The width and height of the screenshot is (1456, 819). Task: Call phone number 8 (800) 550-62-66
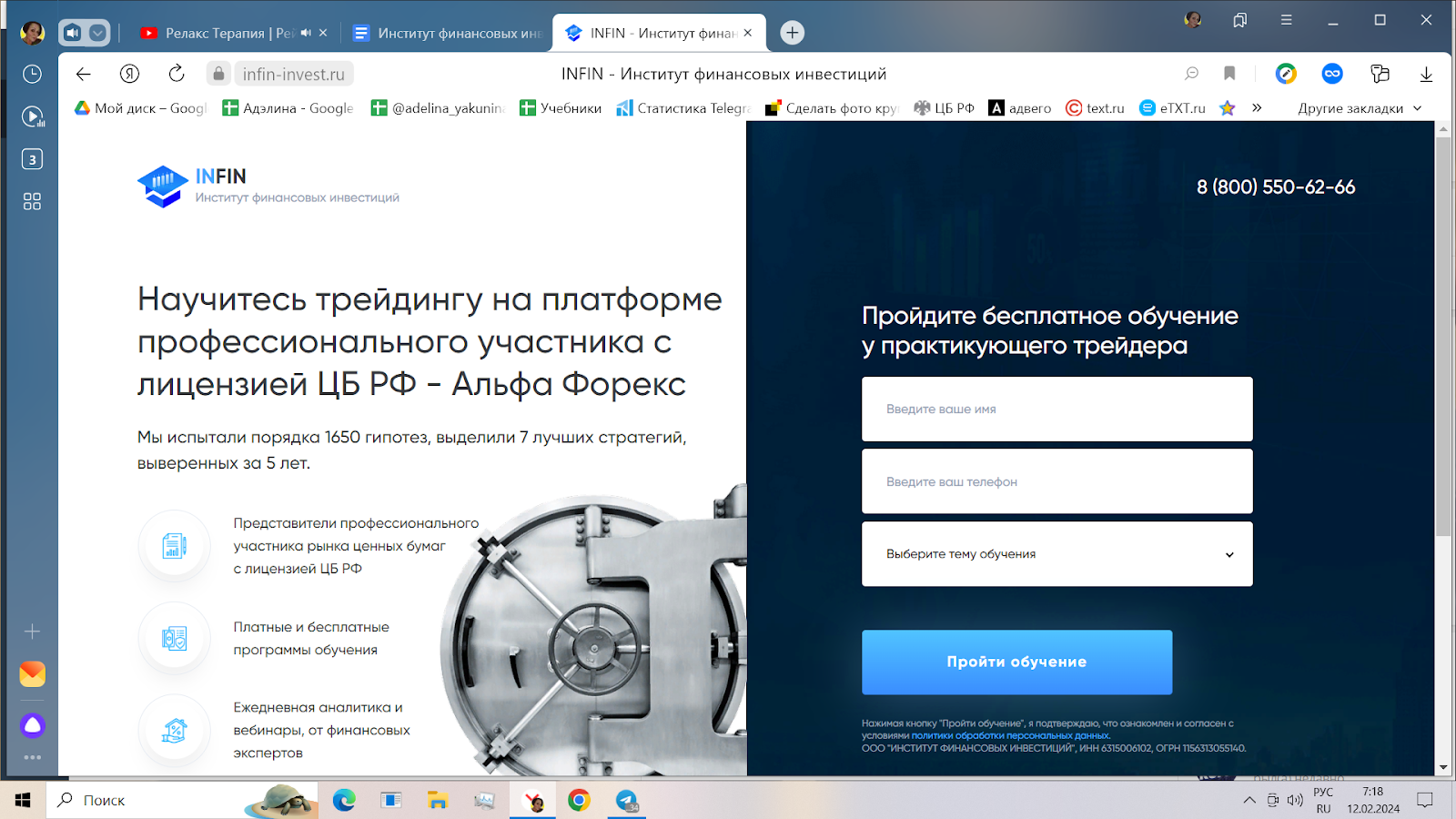[x=1276, y=187]
